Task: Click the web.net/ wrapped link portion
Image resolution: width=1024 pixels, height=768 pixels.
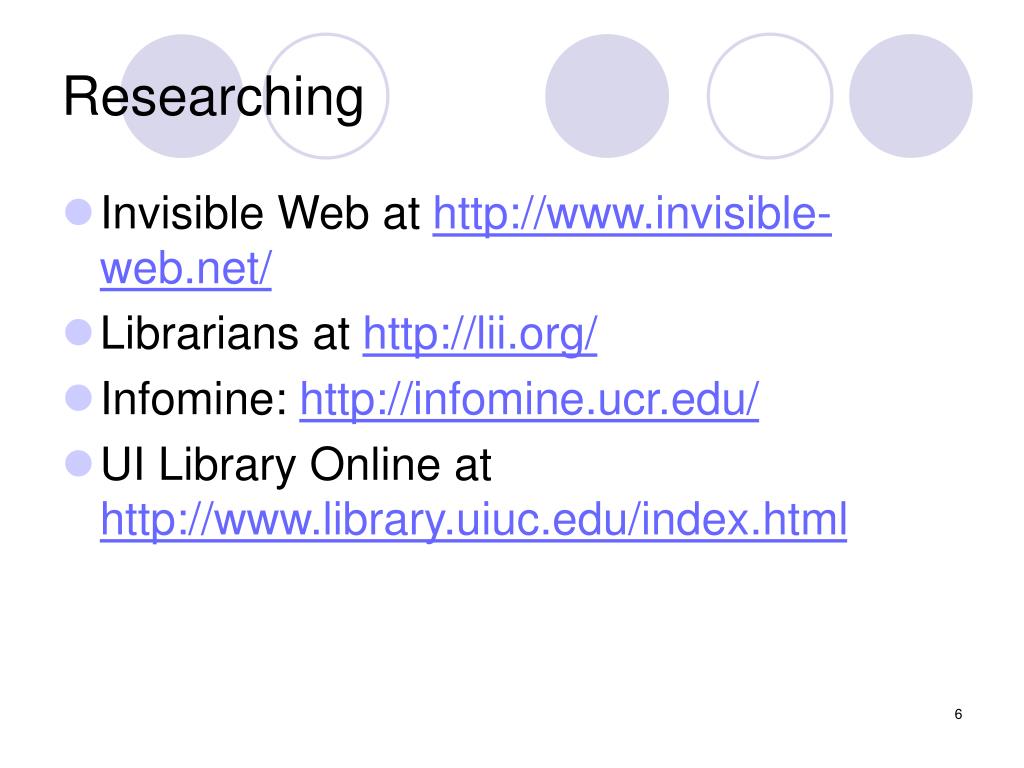Action: coord(185,269)
